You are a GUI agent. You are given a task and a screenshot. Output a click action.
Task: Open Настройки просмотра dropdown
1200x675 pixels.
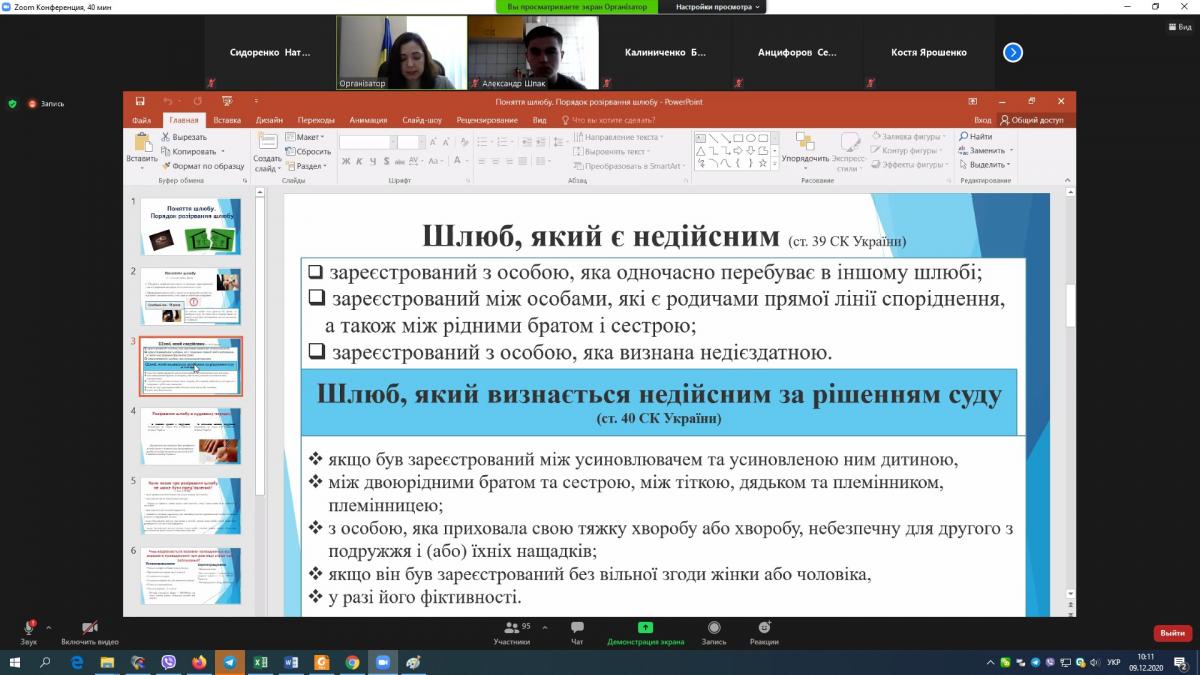tap(719, 7)
